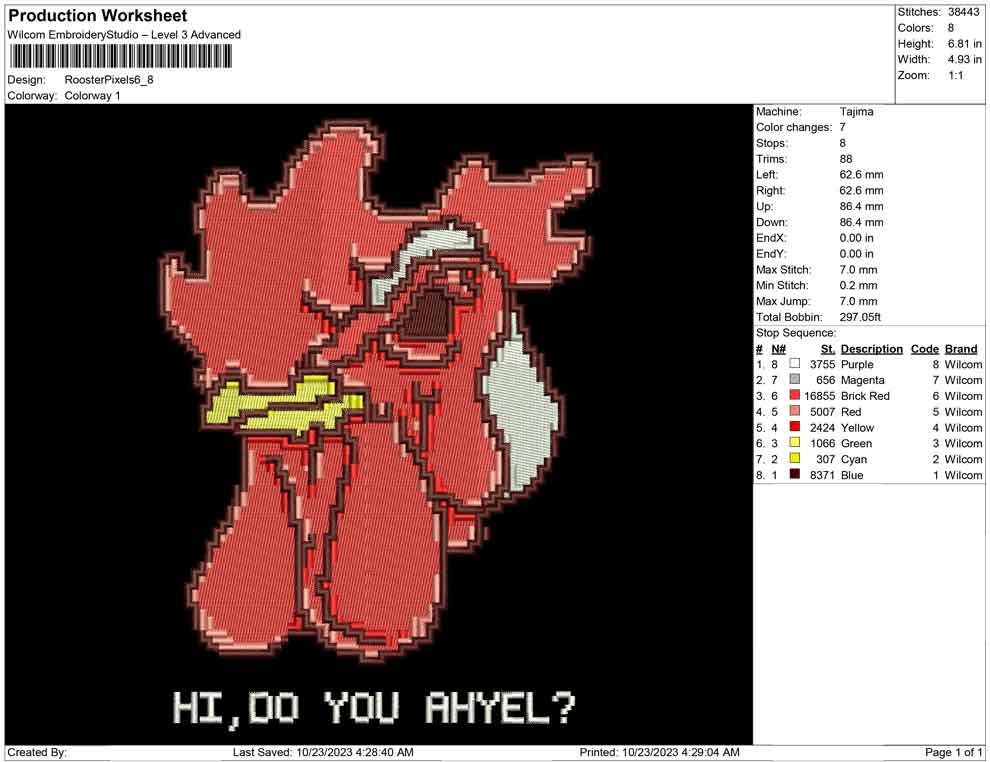Click the "Last Saved" timestamp in the footer
Screen dimensions: 990x762
point(323,752)
